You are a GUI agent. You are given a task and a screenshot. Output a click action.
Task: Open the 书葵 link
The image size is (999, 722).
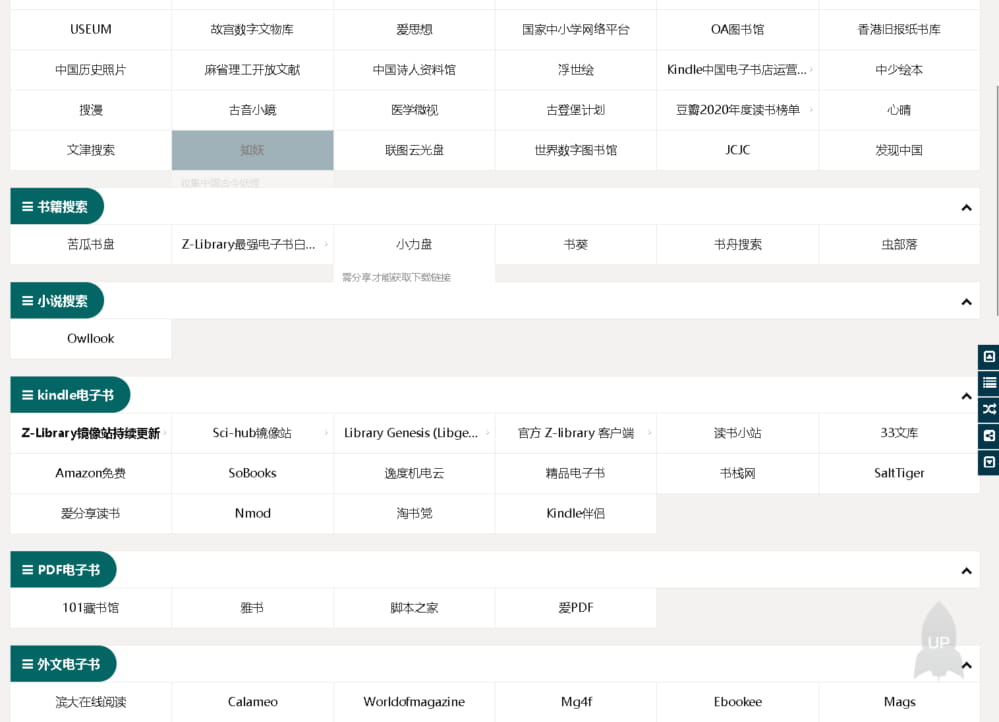click(575, 244)
